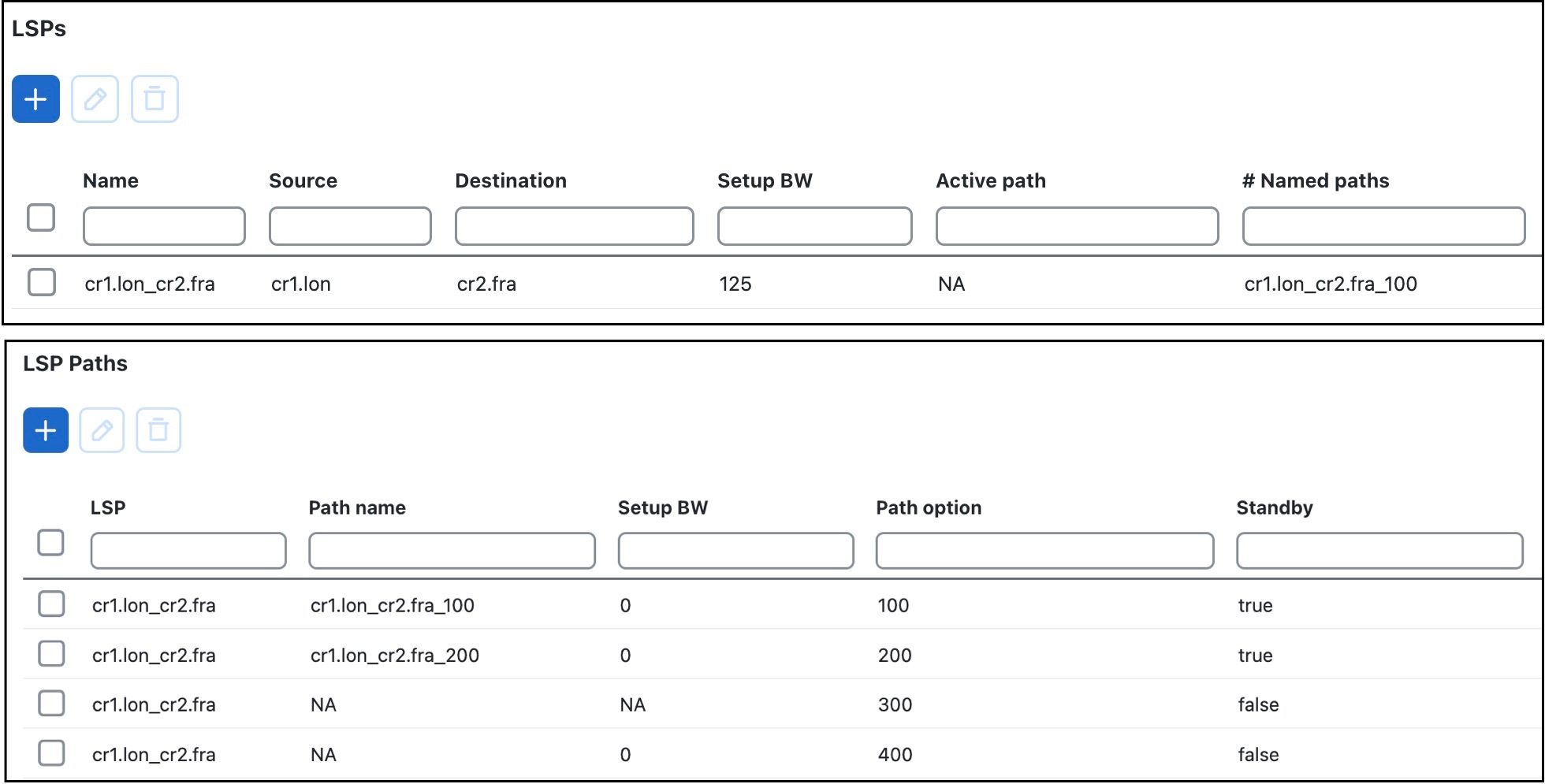Select the cr1.lon_cr2.fra_100 named path text
The image size is (1545, 784).
1330,284
